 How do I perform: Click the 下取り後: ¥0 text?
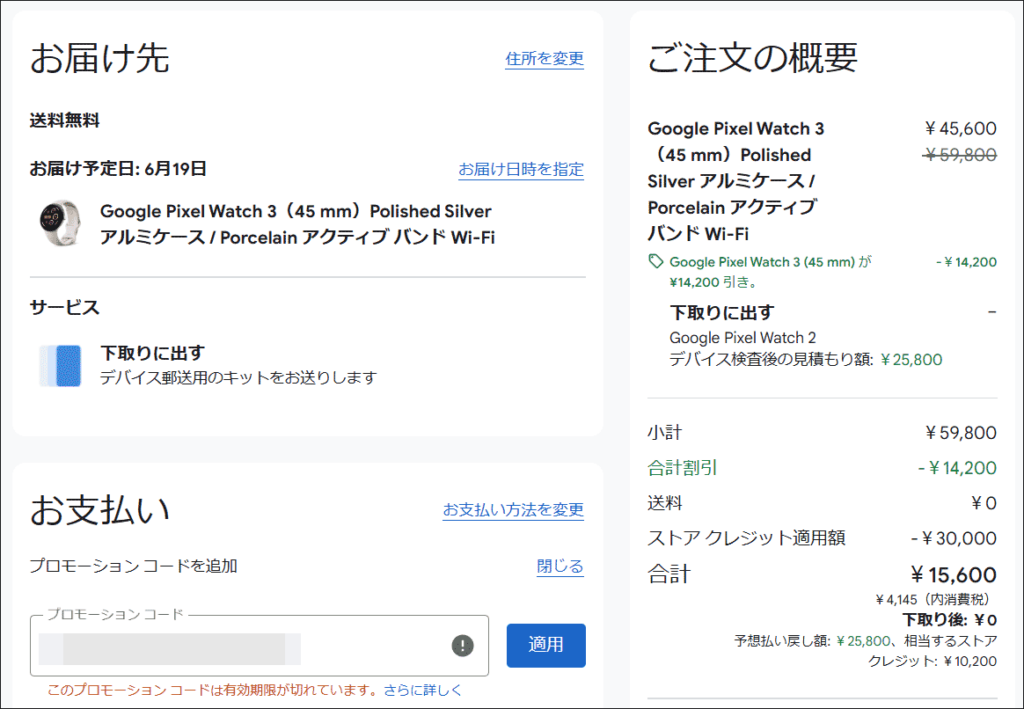click(x=950, y=620)
